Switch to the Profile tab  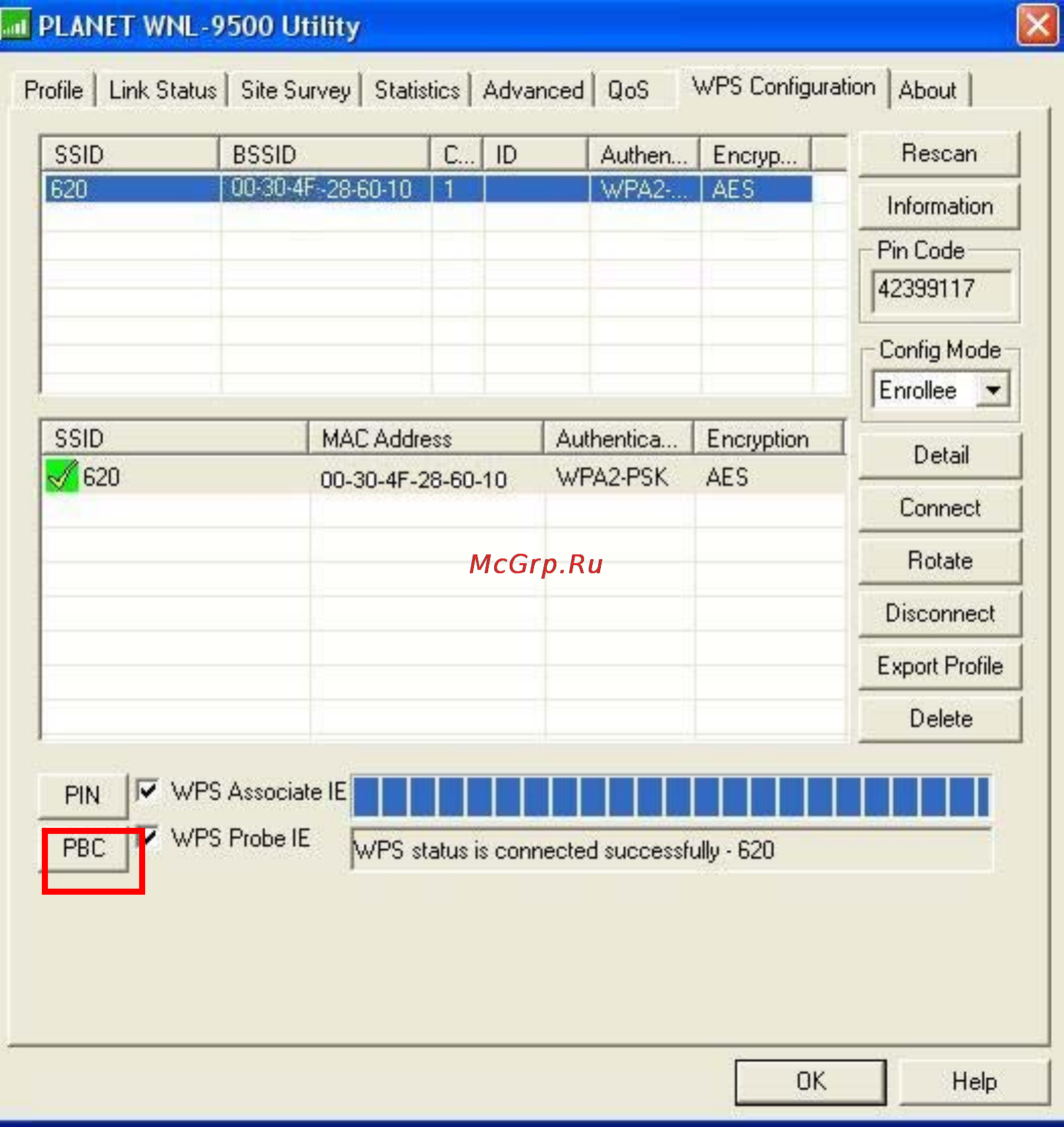point(53,90)
